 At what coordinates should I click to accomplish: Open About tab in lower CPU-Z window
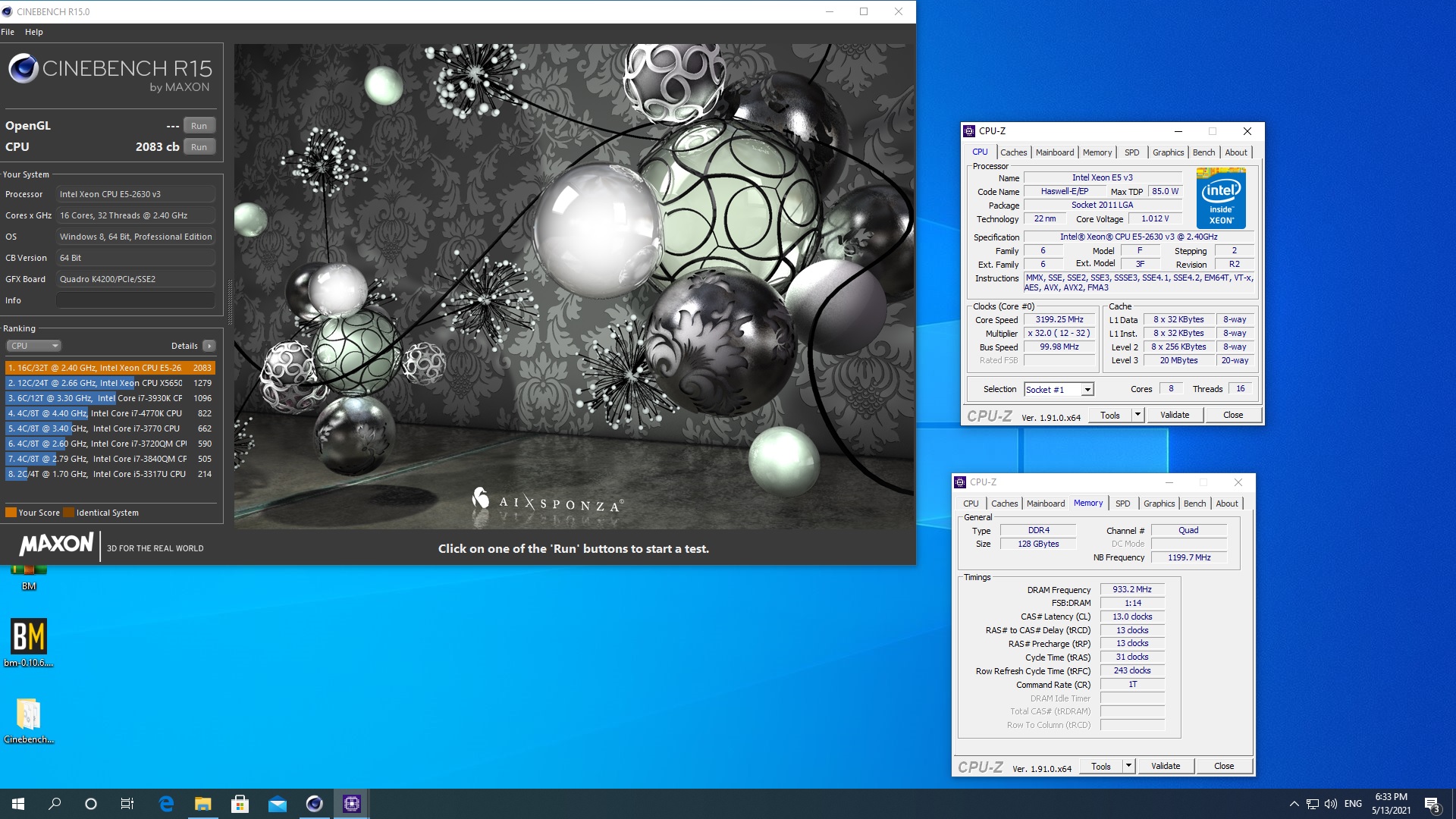tap(1227, 504)
